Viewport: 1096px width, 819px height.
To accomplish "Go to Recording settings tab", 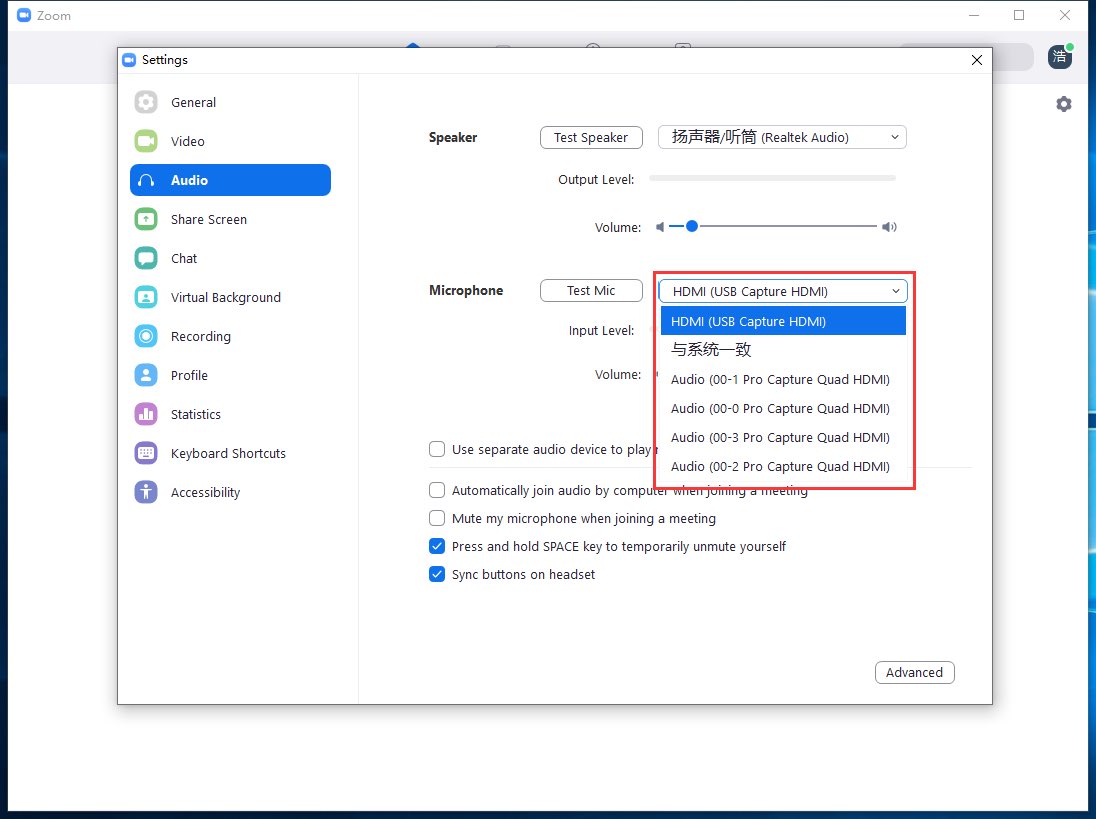I will (x=230, y=336).
